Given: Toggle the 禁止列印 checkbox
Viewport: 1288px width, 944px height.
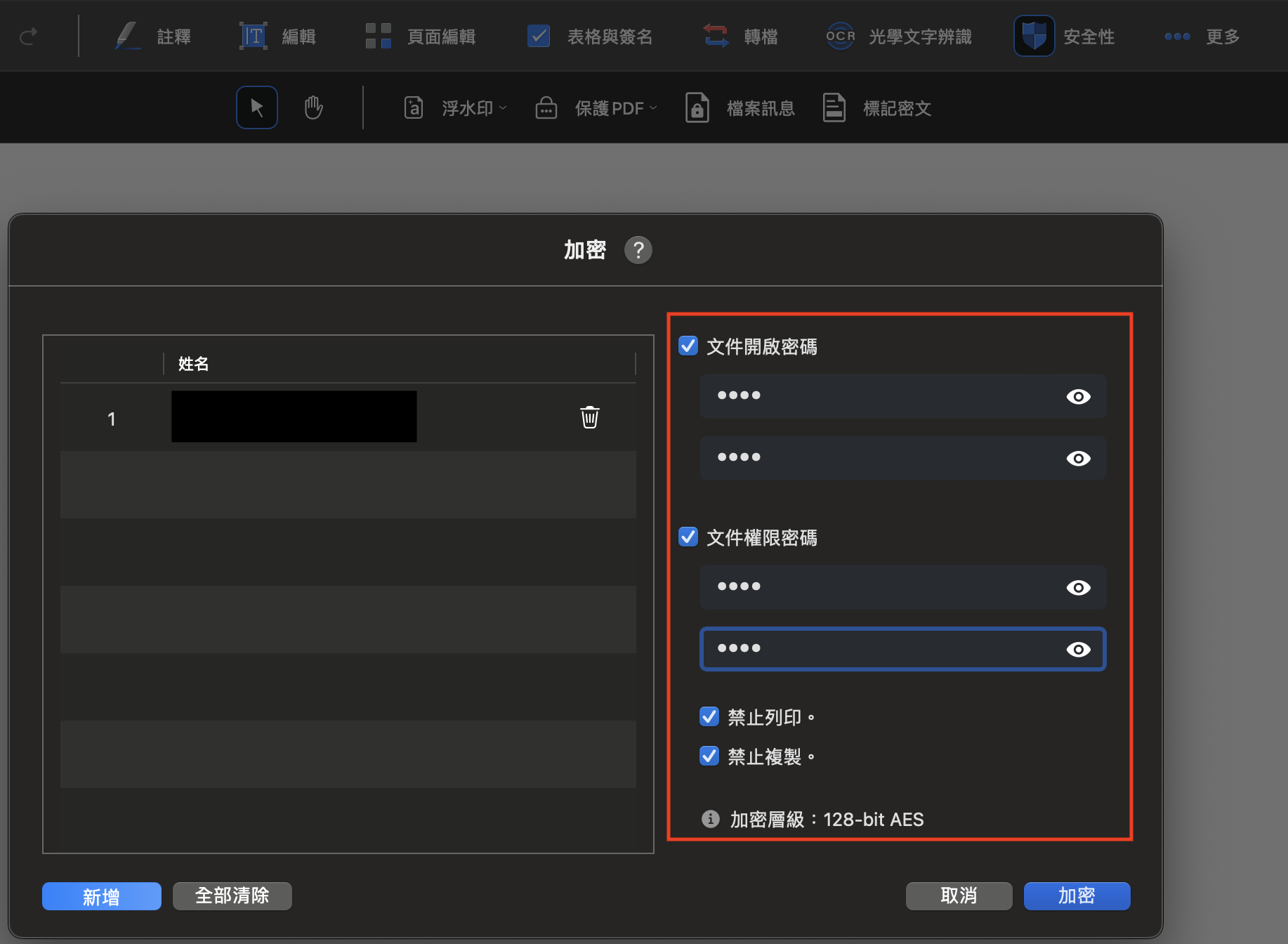Looking at the screenshot, I should (709, 716).
